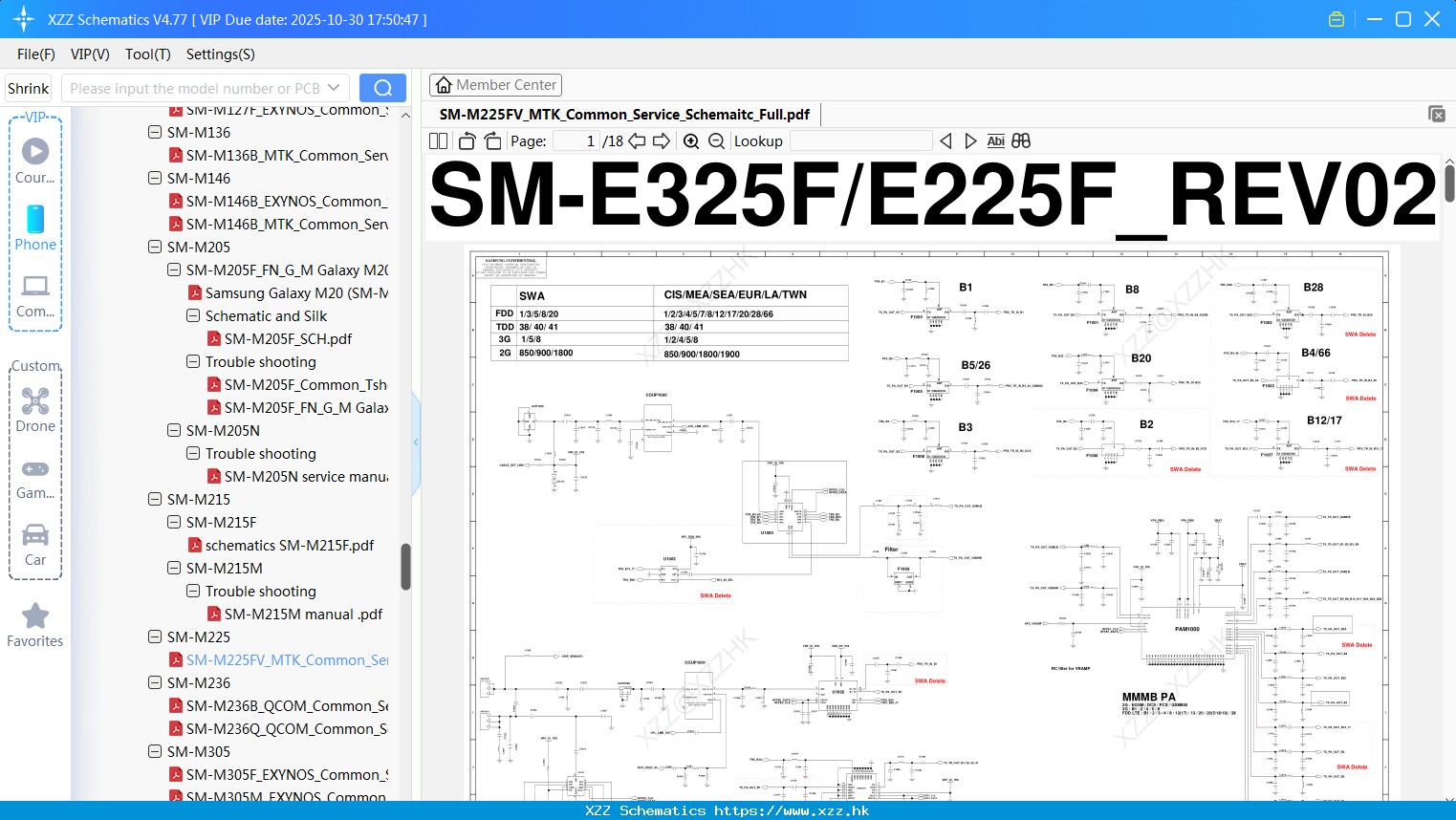The image size is (1456, 820).
Task: Click the page number input field
Action: (576, 141)
